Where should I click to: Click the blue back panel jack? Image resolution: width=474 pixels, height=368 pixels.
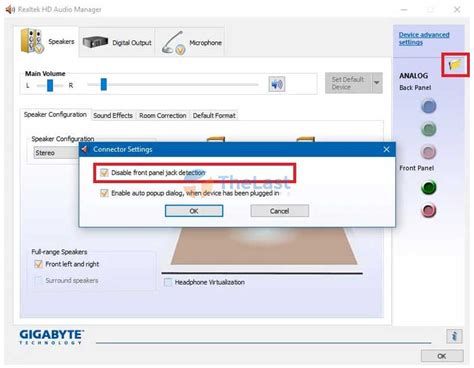click(x=428, y=106)
